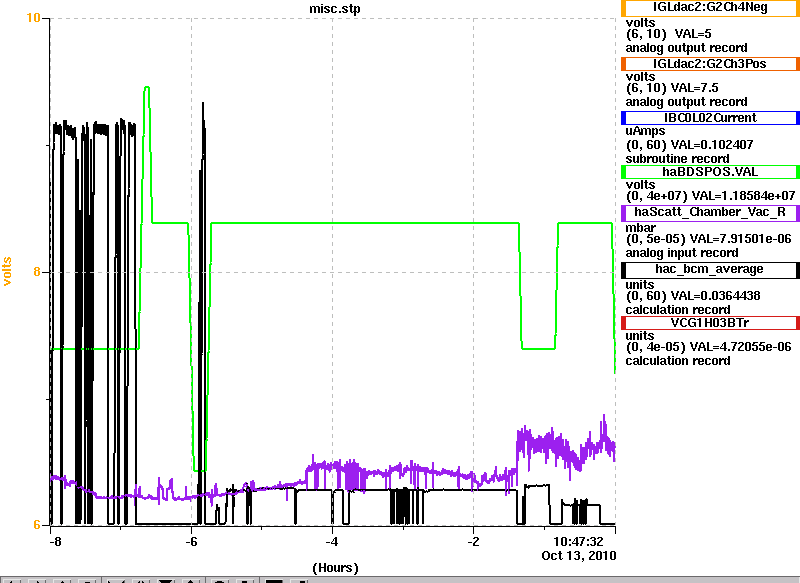Click the mbar units label
Screen dimensions: 800x583
641,227
